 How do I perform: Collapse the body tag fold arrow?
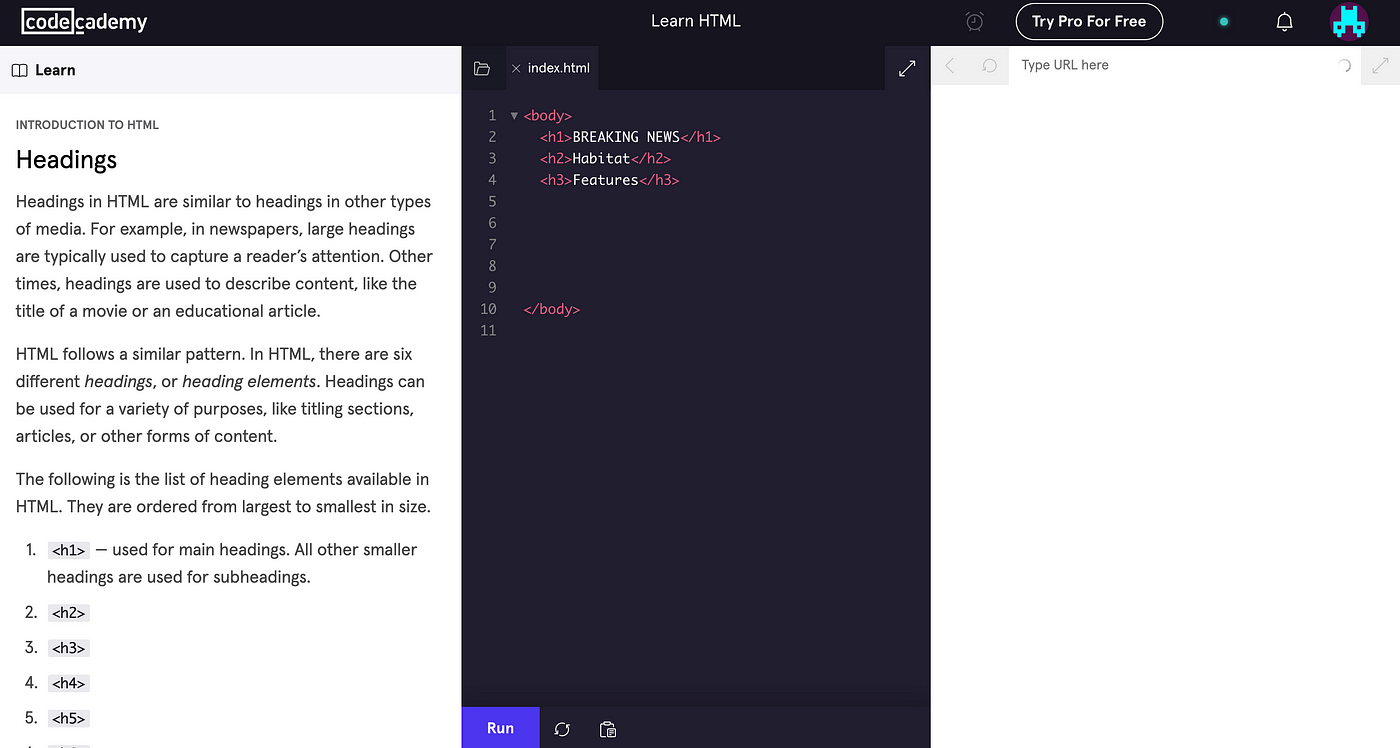pyautogui.click(x=514, y=116)
